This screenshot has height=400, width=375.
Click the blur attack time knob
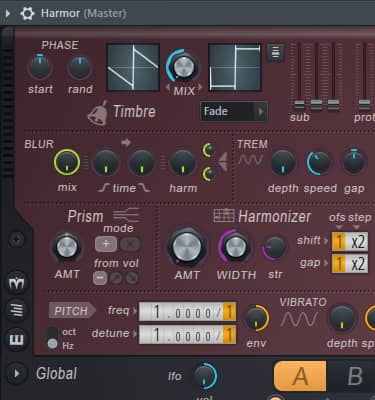point(106,163)
